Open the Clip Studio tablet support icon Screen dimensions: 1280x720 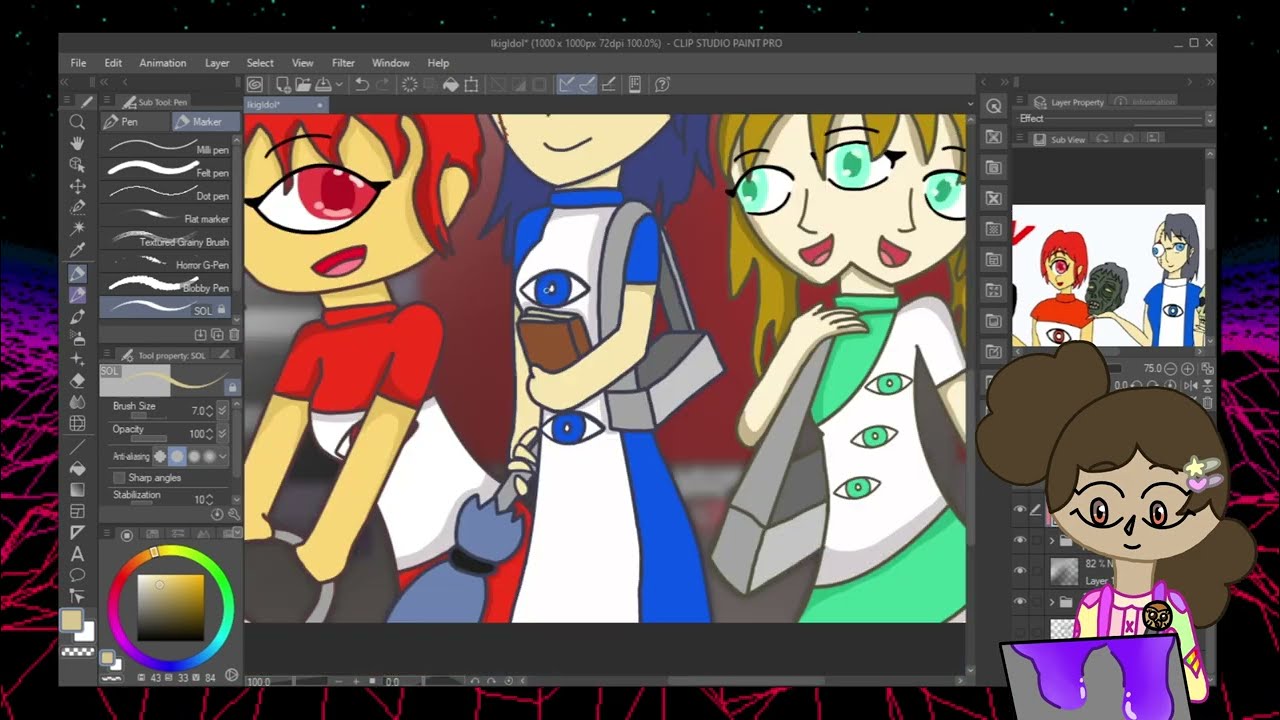pos(634,85)
